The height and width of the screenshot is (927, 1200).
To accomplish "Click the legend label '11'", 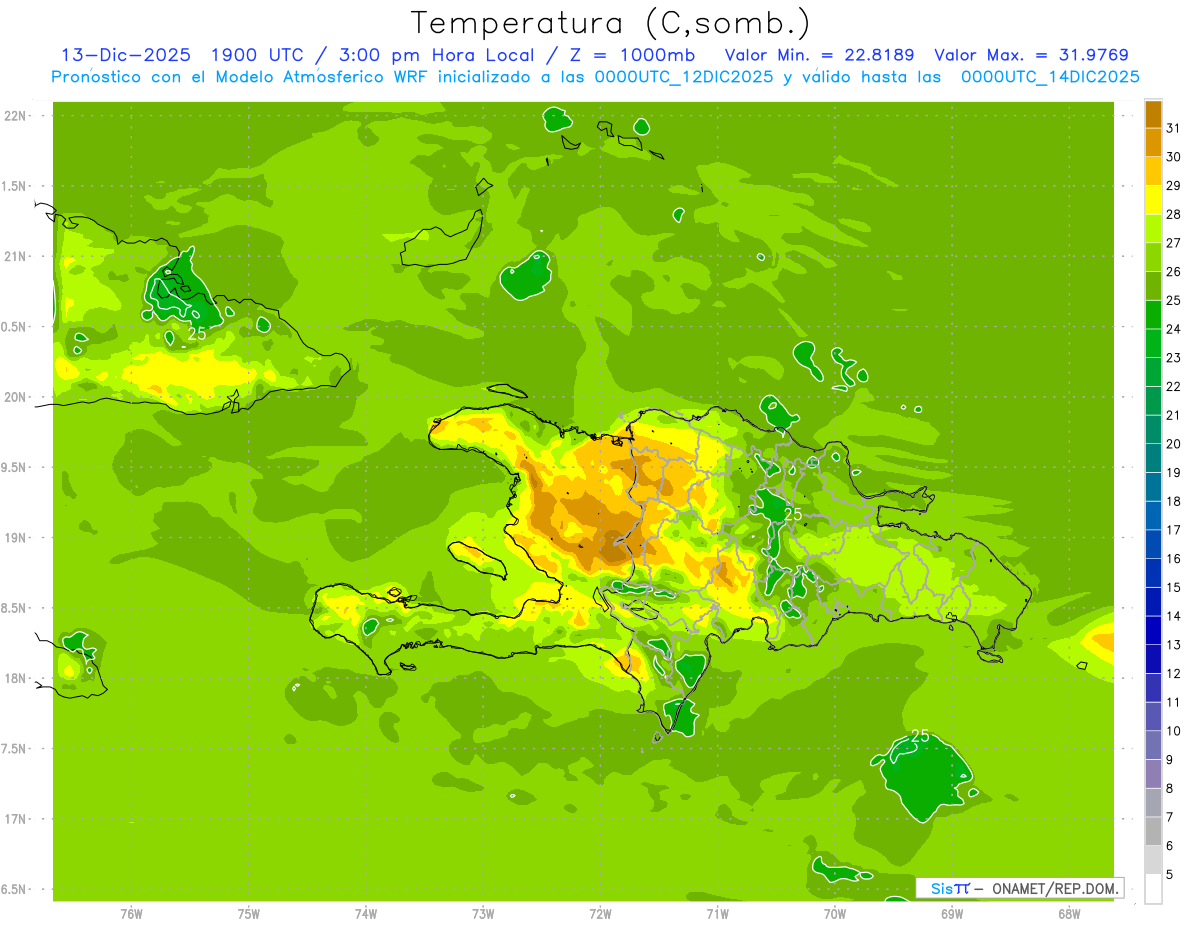I will pyautogui.click(x=1173, y=703).
